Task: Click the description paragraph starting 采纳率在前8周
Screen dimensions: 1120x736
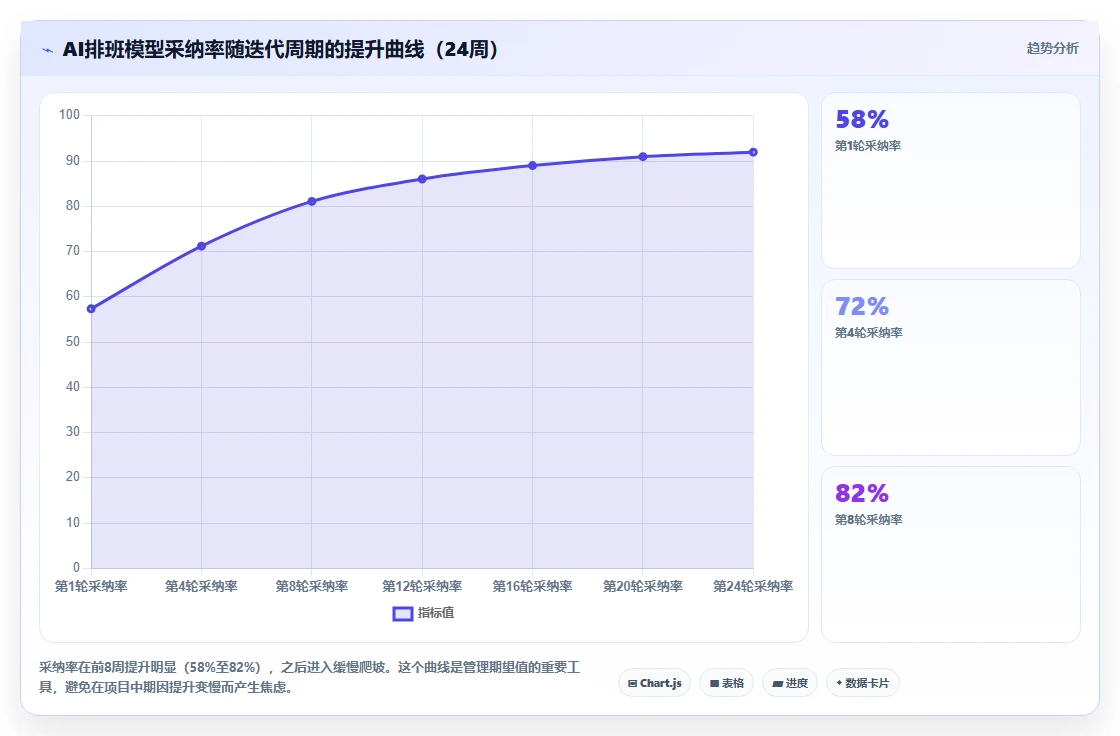Action: (x=309, y=677)
